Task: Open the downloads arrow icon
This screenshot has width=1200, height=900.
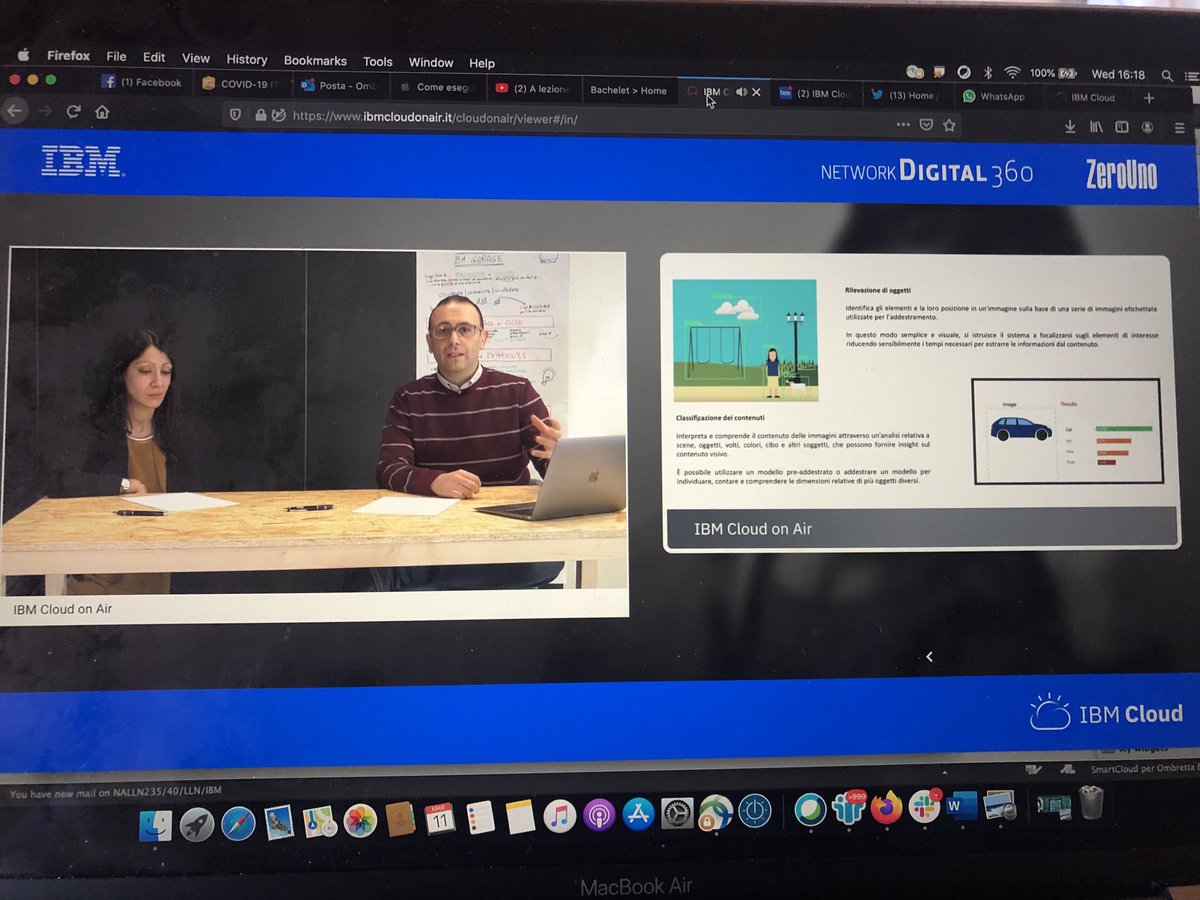Action: tap(1070, 125)
